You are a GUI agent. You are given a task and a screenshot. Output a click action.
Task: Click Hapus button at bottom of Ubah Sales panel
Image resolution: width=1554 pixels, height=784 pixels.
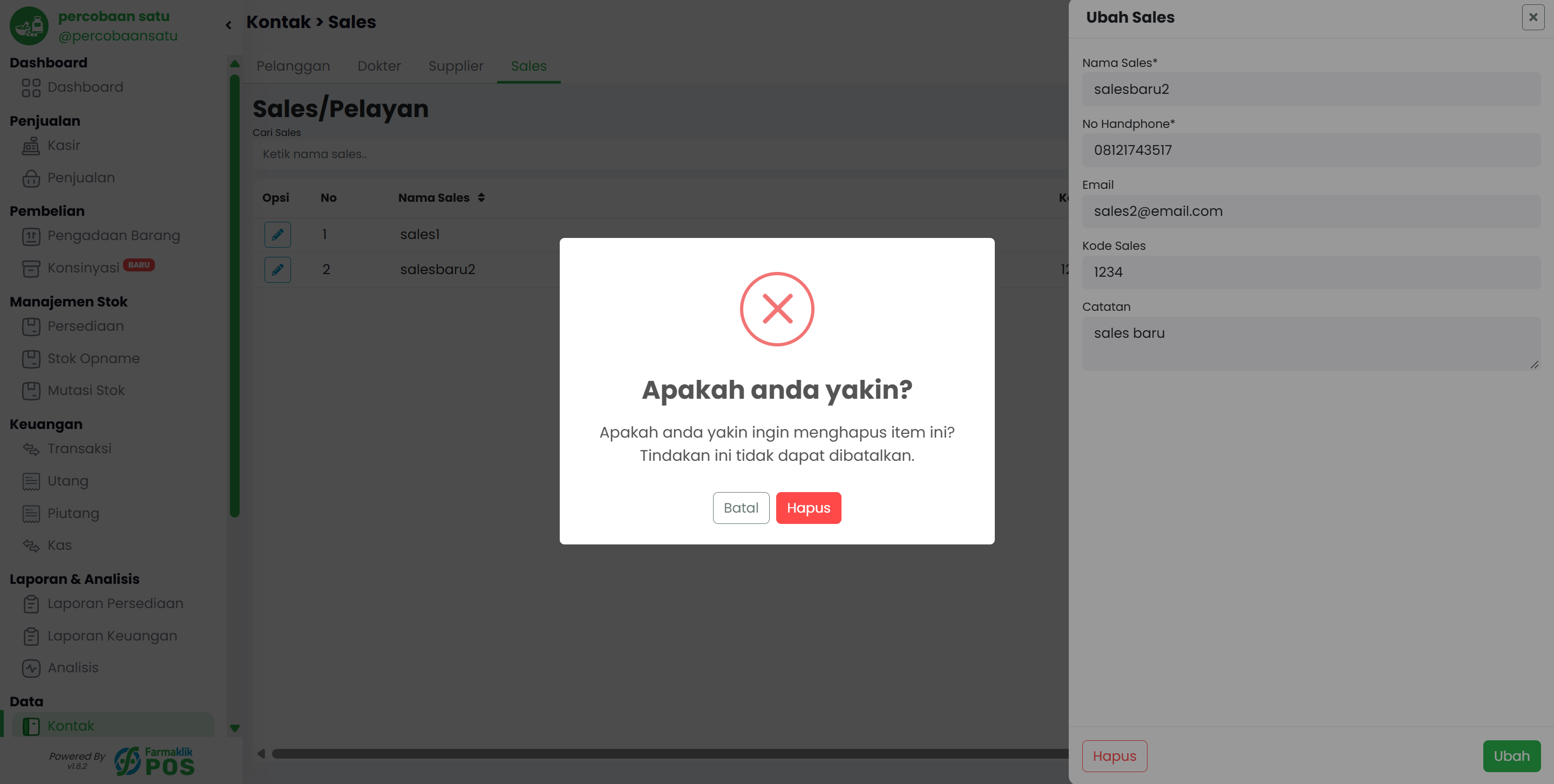(1114, 755)
